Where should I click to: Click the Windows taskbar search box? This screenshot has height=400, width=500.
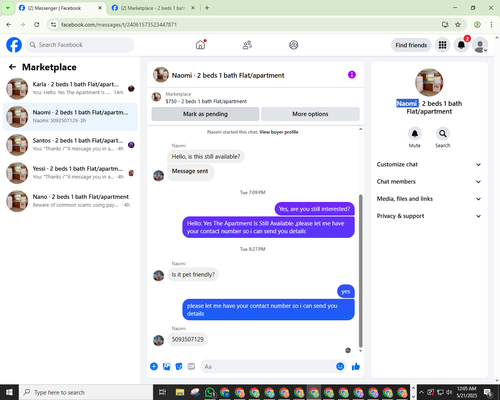click(86, 392)
